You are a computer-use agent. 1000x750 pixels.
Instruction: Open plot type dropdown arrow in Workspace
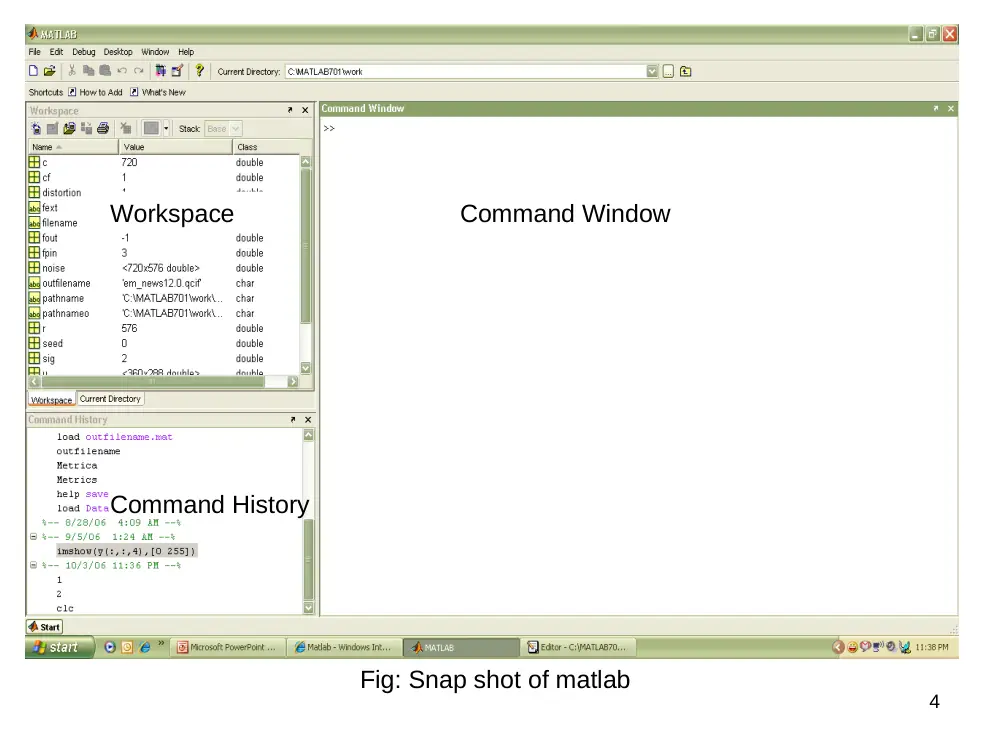(x=166, y=129)
